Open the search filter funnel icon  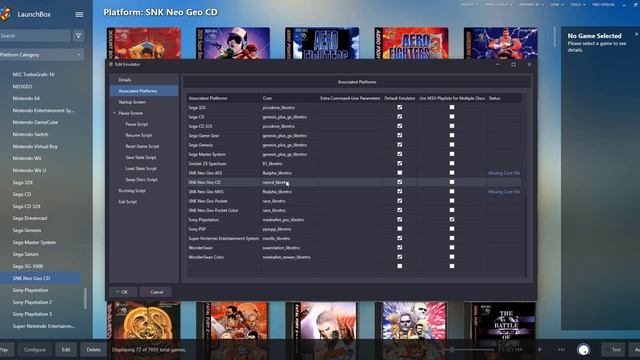coord(78,36)
